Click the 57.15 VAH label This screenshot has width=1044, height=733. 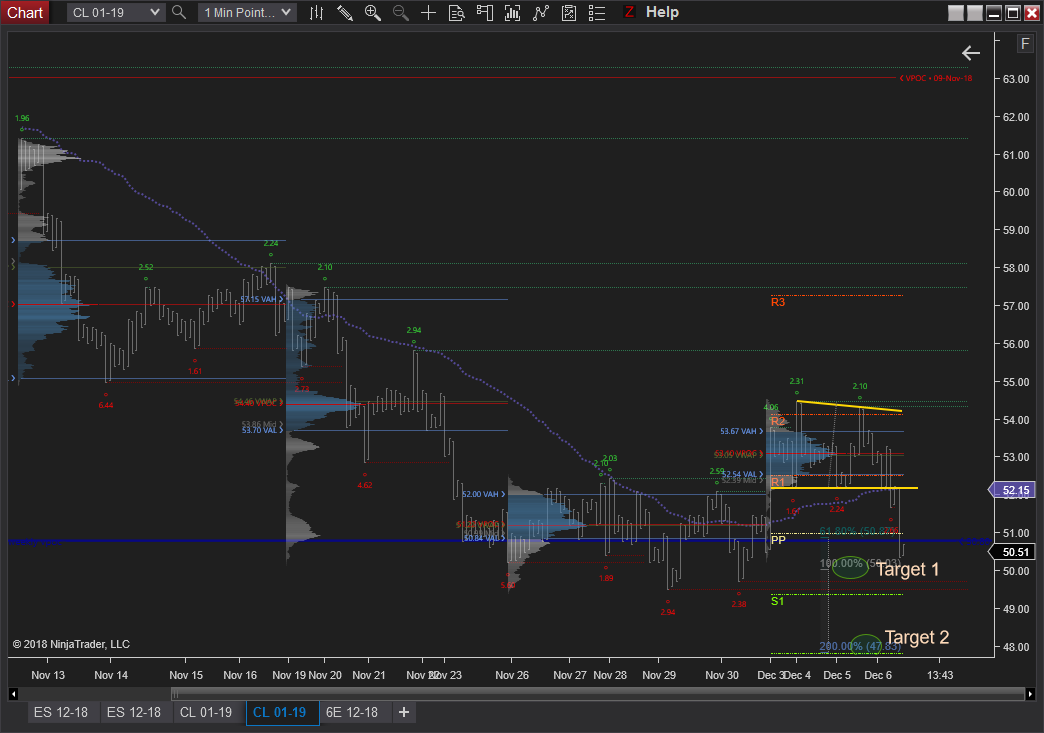click(x=262, y=299)
